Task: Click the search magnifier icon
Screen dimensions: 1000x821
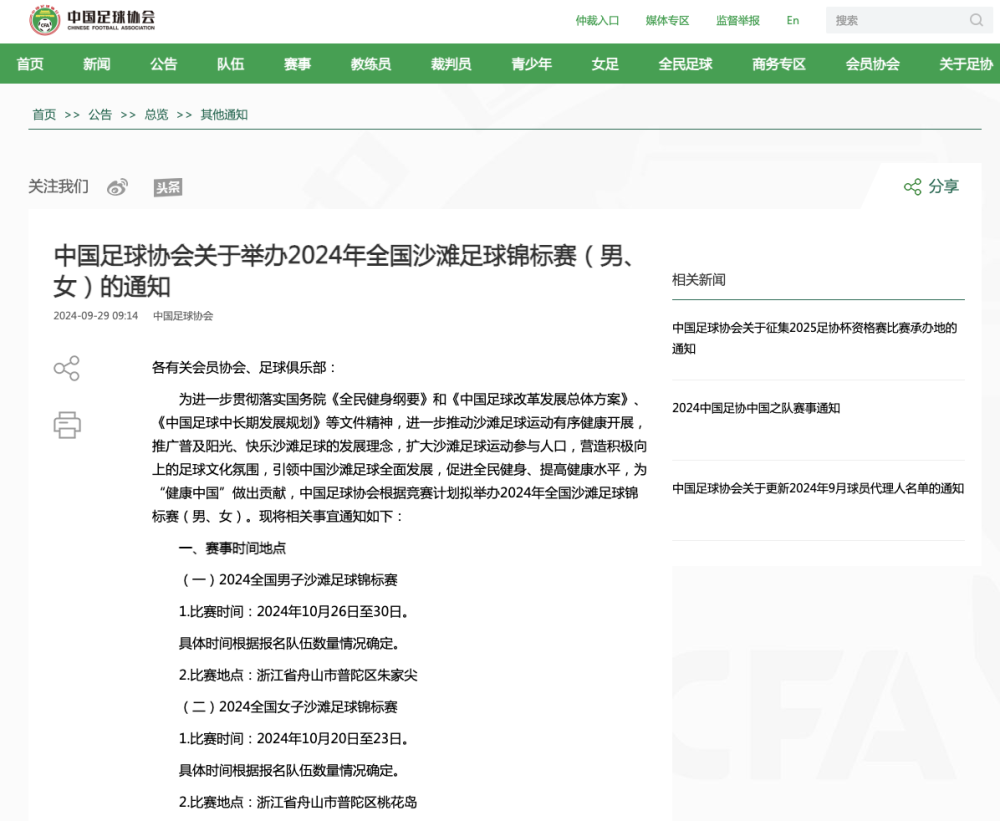Action: click(976, 20)
